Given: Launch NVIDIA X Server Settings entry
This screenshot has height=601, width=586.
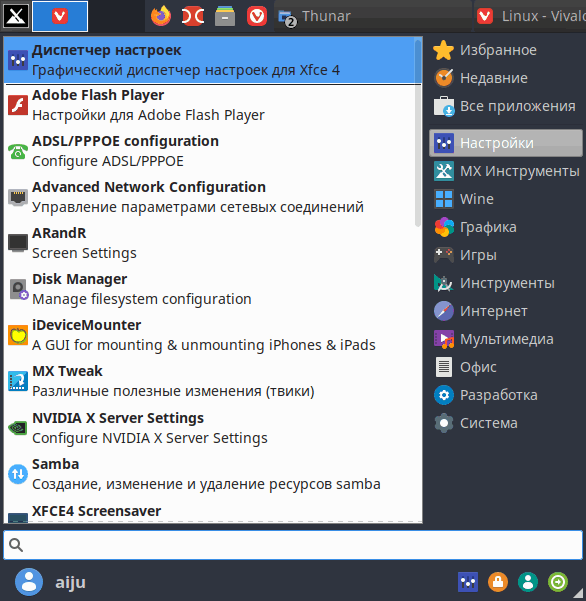Looking at the screenshot, I should (x=213, y=428).
